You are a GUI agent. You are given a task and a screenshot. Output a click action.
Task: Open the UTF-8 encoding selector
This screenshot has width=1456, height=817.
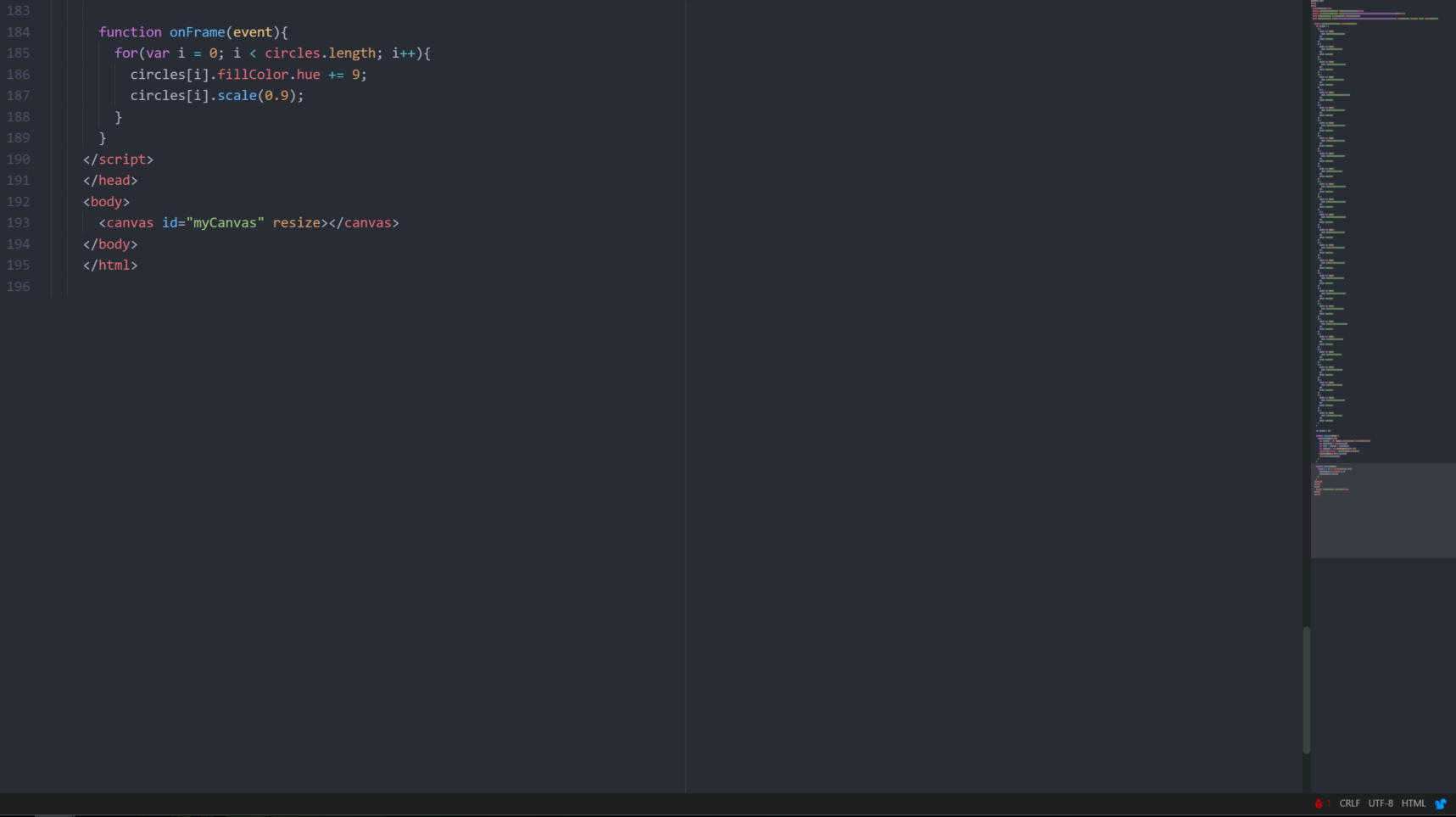point(1380,803)
